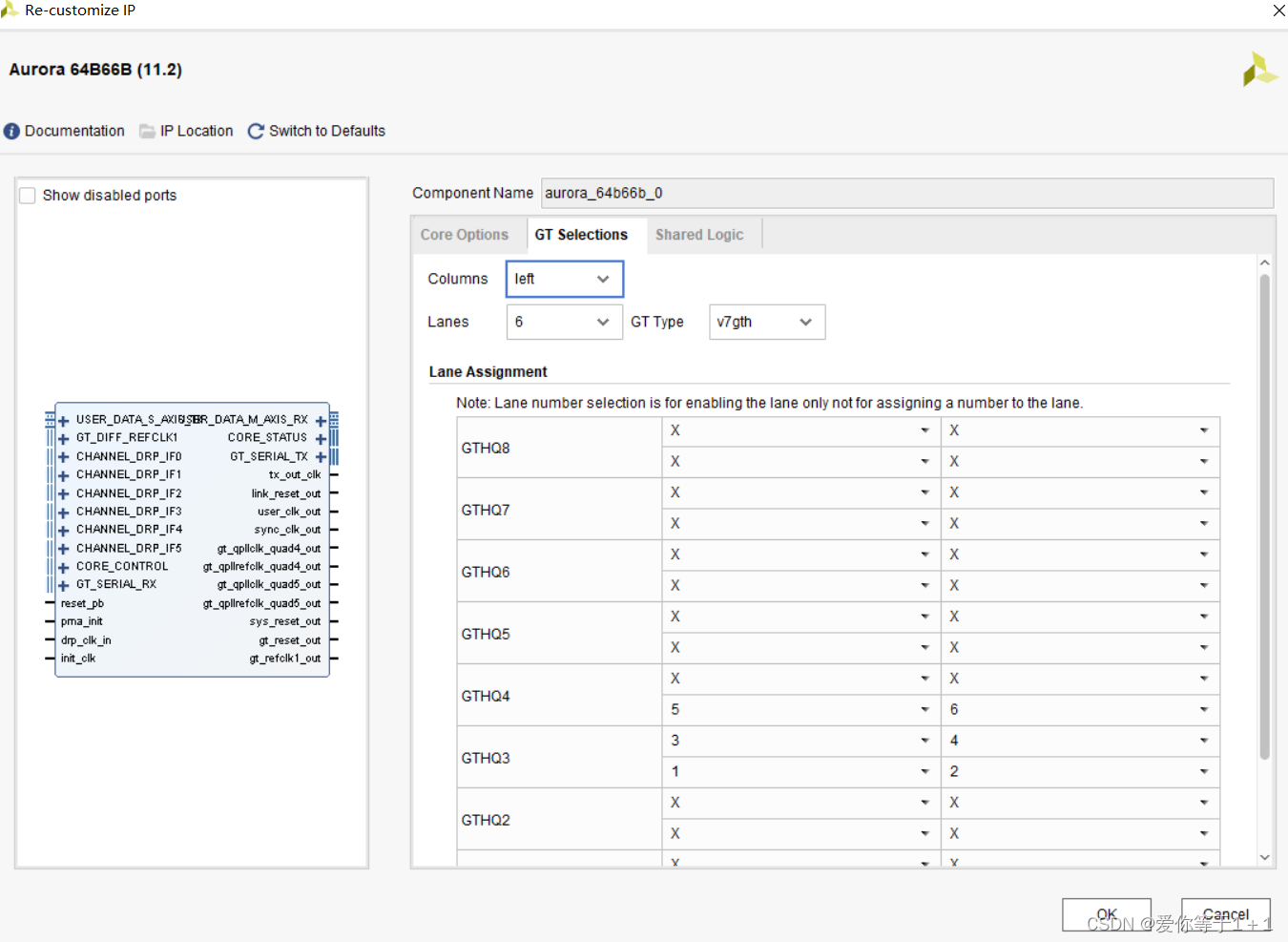
Task: Expand the CHANNEL_DRP_IF4 port plus icon
Action: pos(63,531)
